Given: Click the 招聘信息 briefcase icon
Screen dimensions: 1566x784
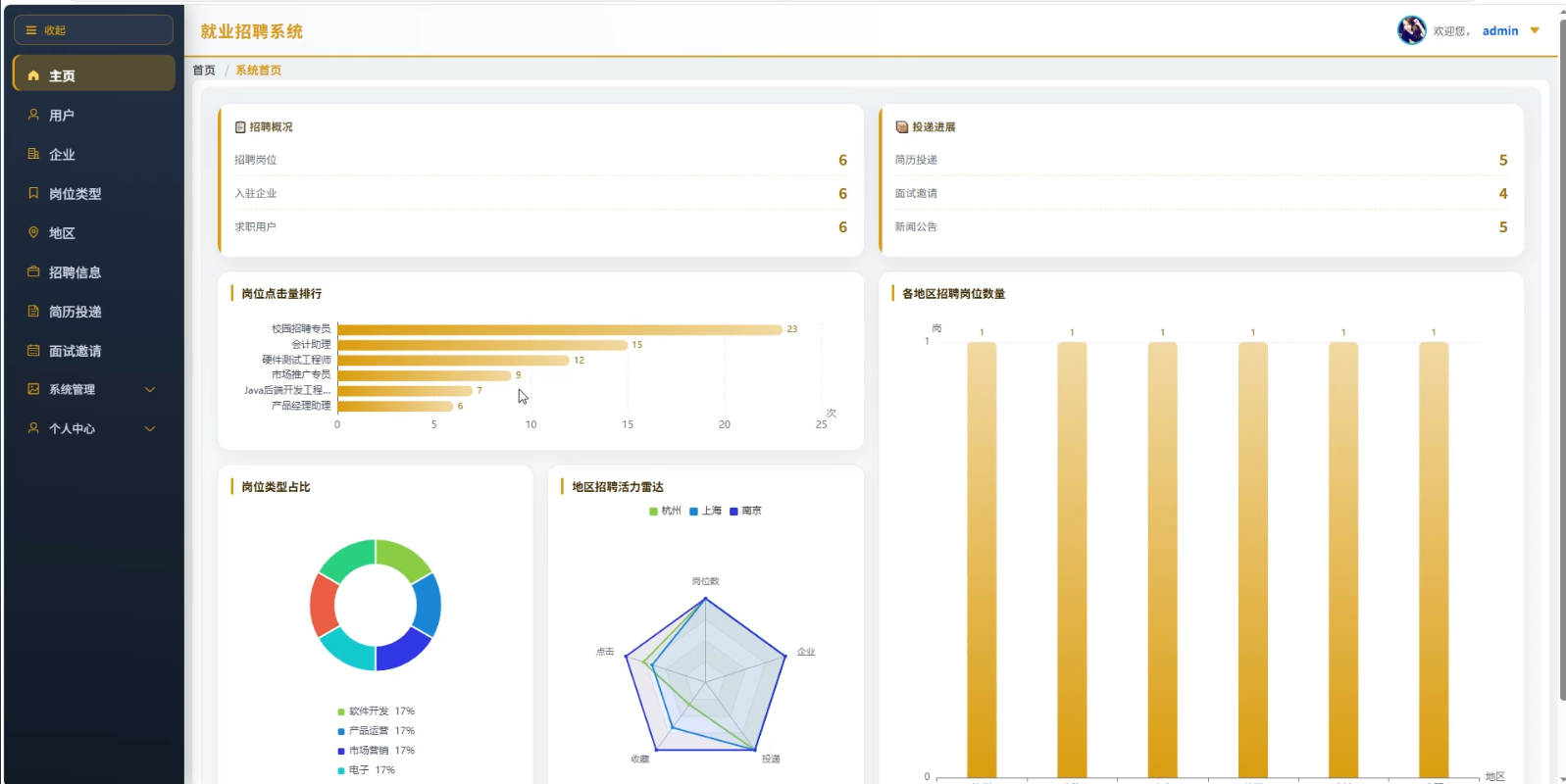Looking at the screenshot, I should (x=33, y=271).
